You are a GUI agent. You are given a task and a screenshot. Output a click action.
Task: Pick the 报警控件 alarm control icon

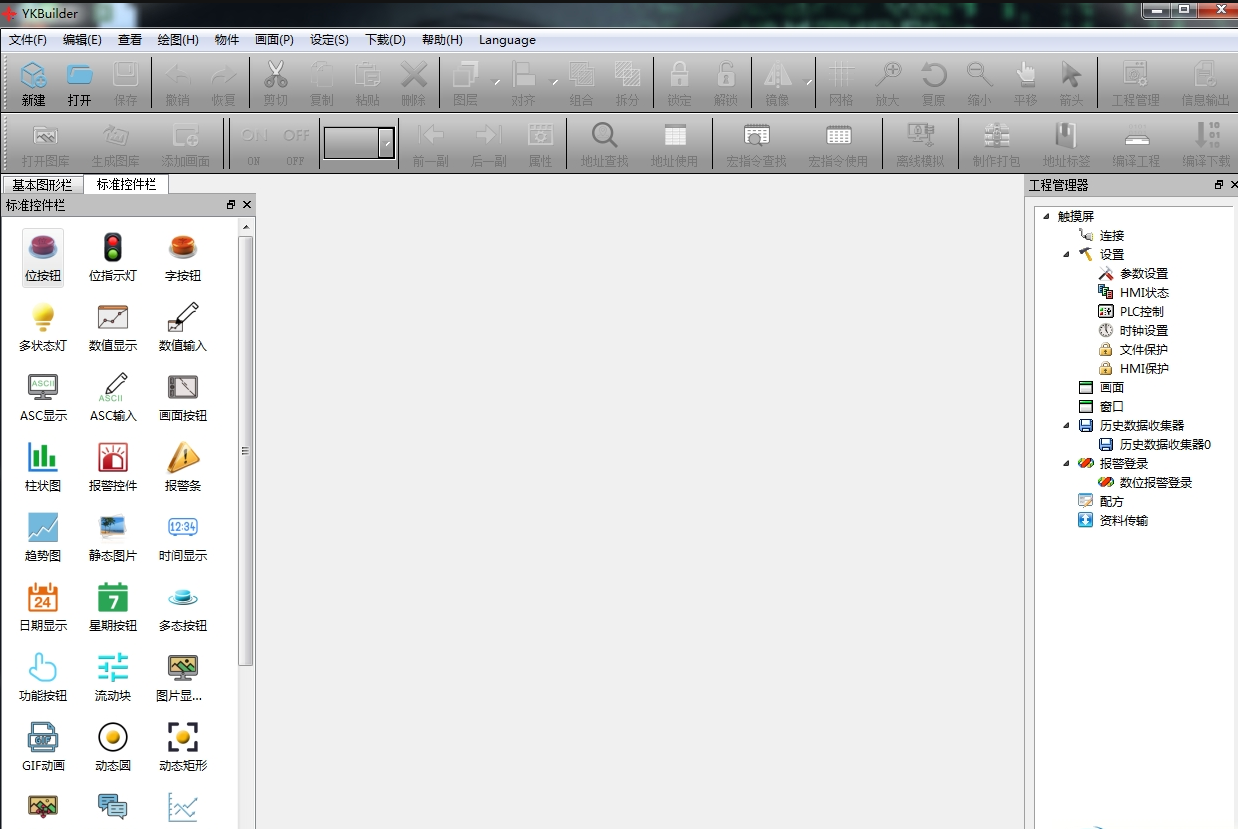pos(113,467)
